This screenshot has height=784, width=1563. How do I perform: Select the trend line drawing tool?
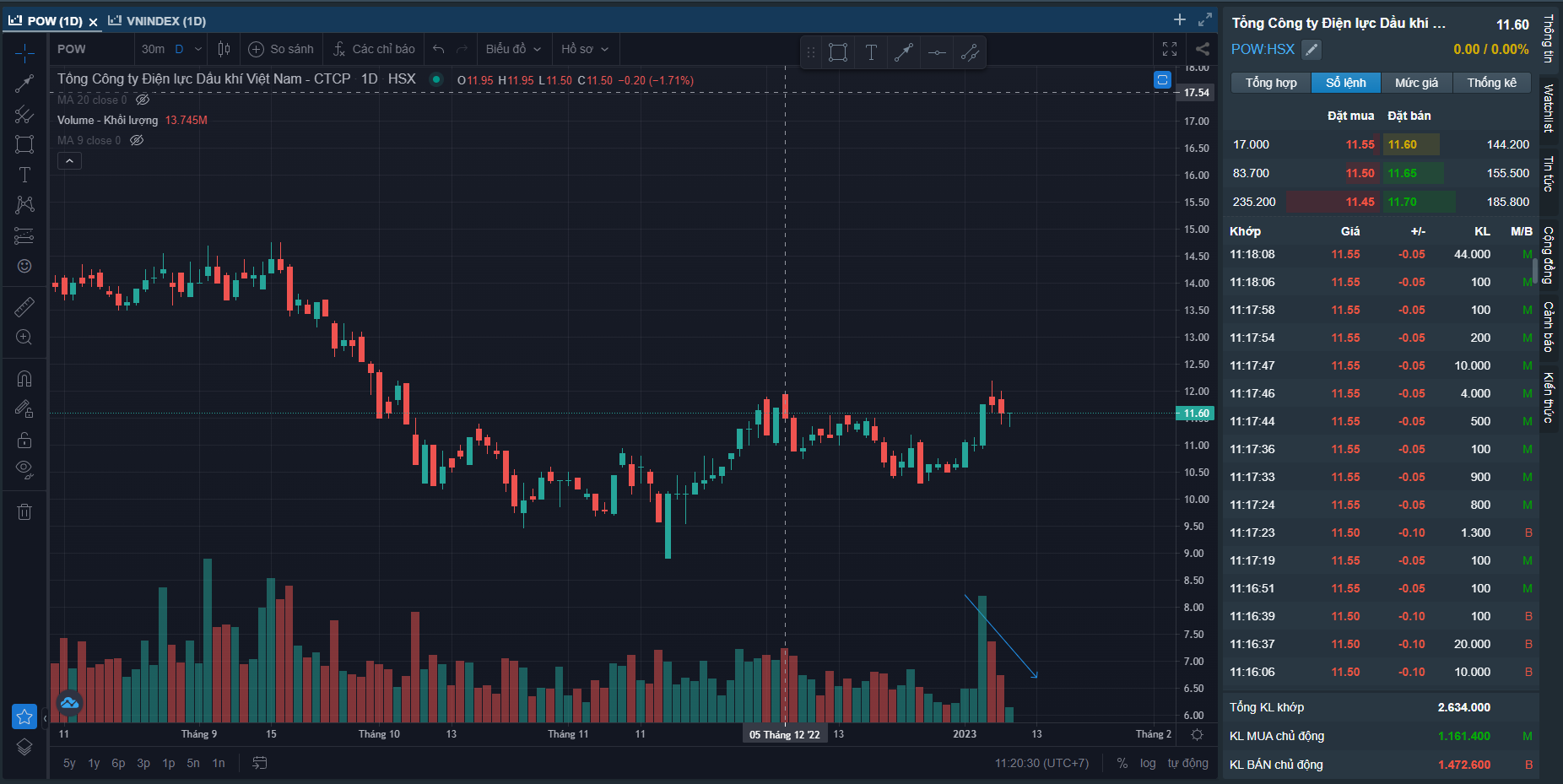click(x=24, y=83)
